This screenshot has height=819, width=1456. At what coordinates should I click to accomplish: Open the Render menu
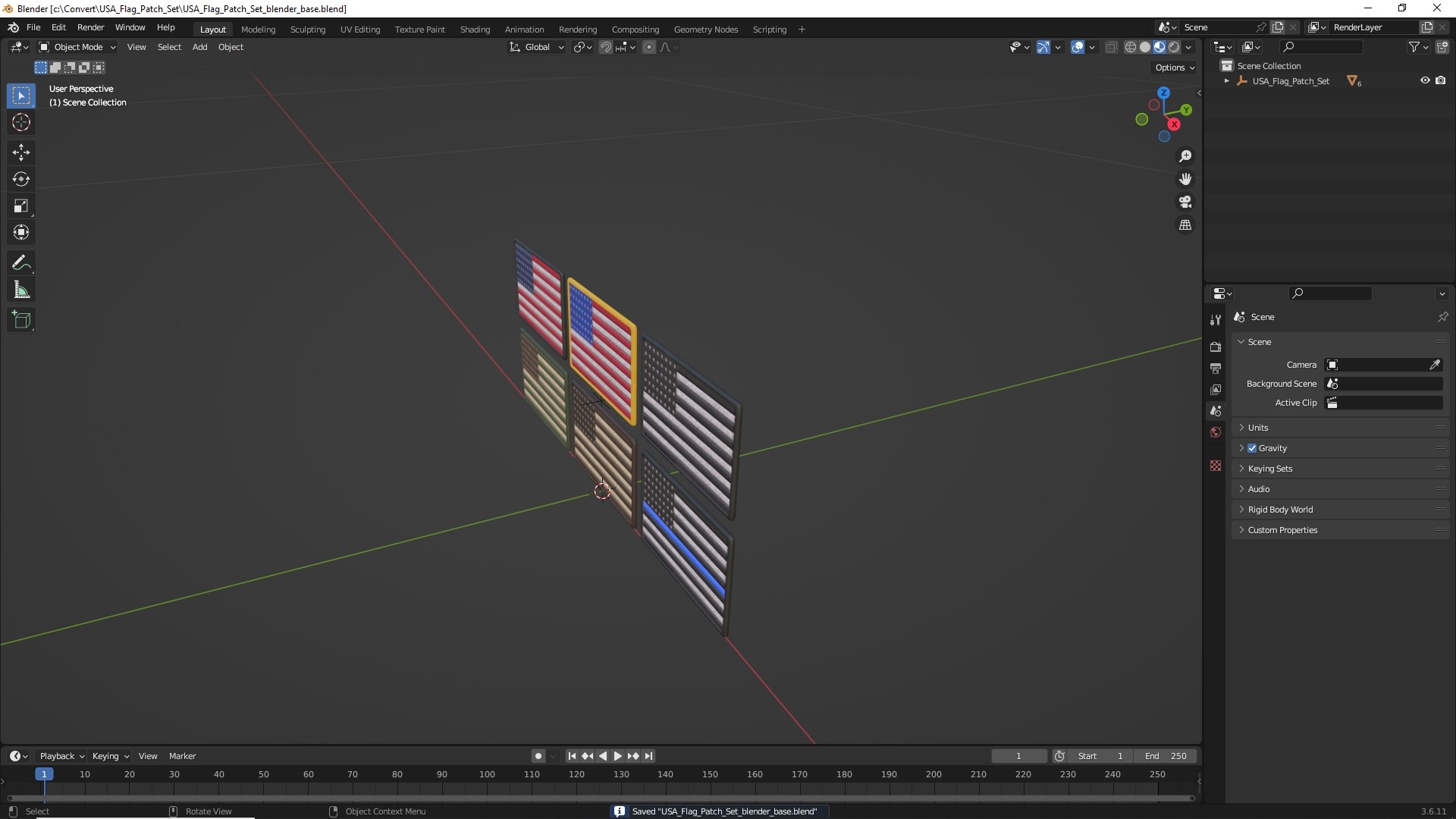pos(90,27)
